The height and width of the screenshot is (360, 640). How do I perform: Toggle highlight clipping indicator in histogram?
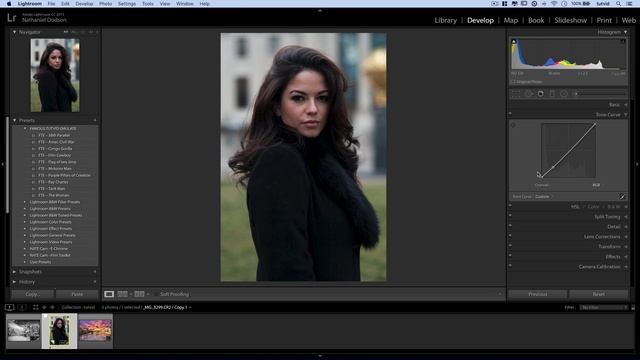(x=623, y=41)
